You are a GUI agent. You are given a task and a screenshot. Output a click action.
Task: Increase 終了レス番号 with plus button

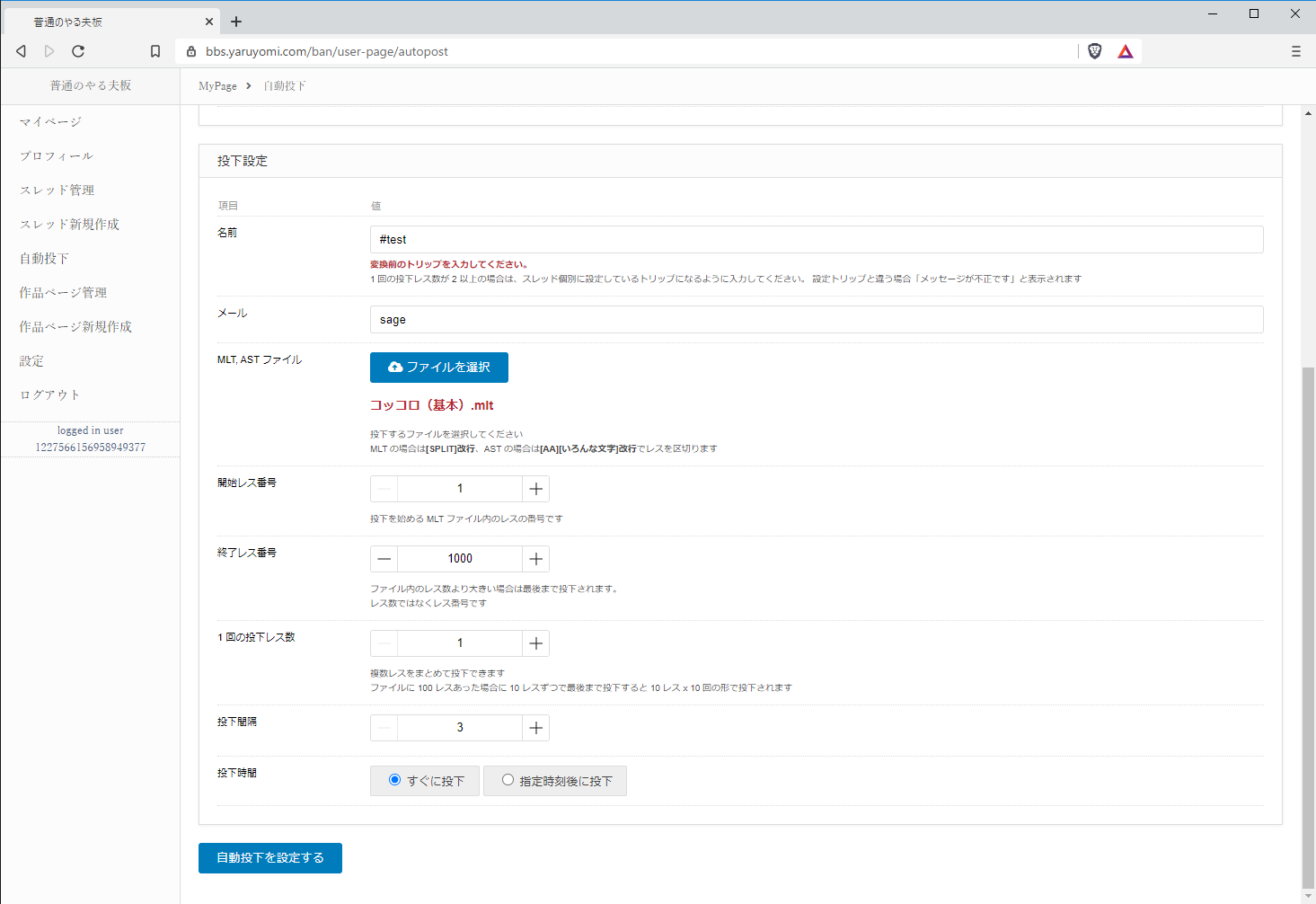(x=536, y=559)
